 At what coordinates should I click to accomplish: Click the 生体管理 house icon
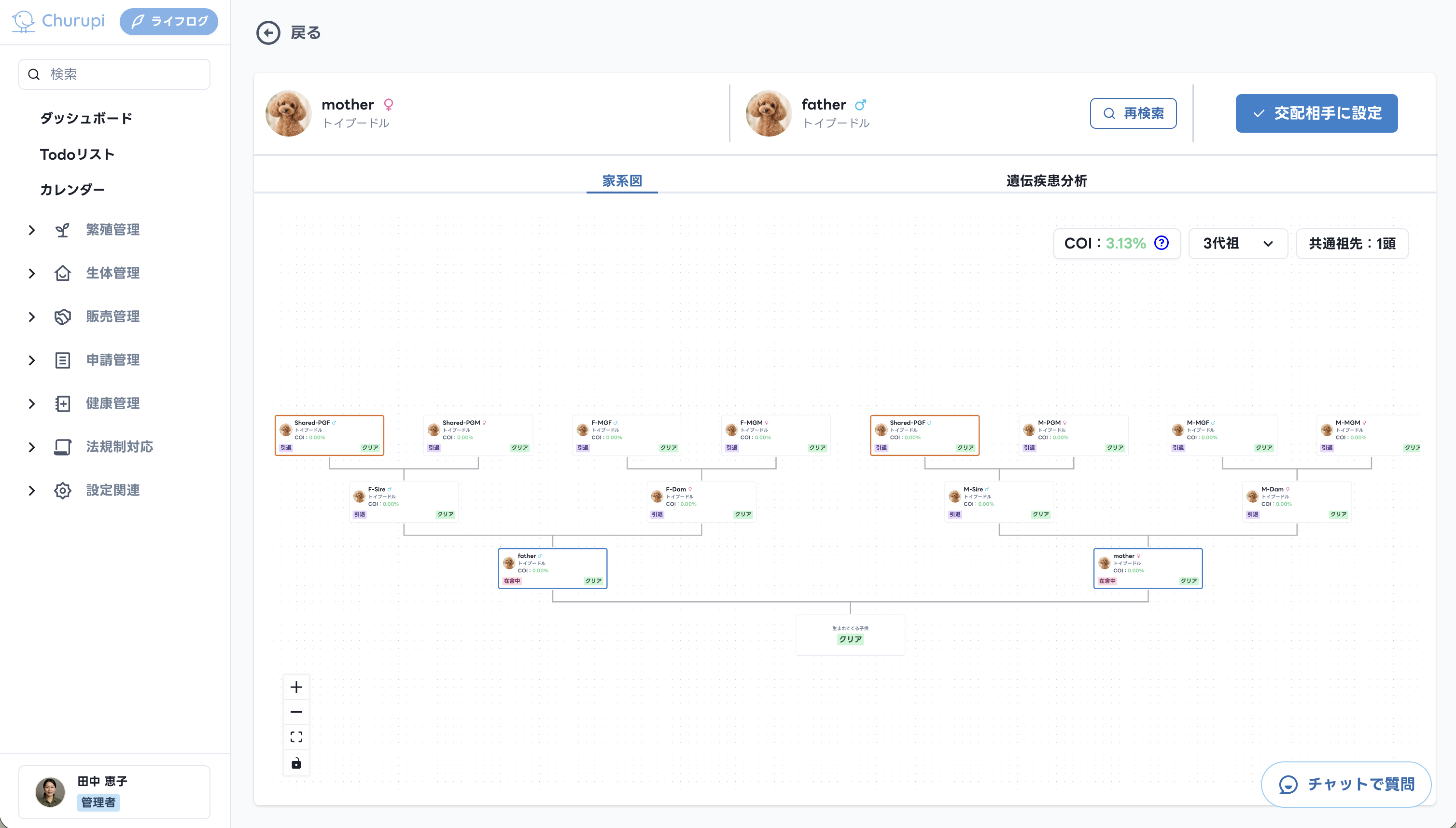(63, 273)
